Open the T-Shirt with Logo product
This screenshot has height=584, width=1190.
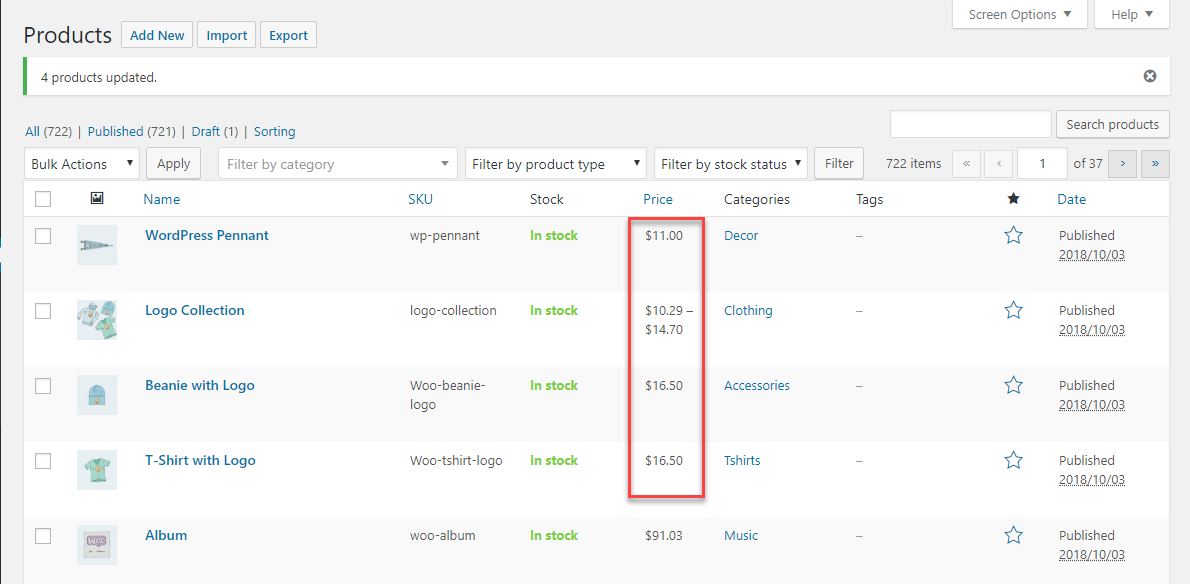click(200, 460)
